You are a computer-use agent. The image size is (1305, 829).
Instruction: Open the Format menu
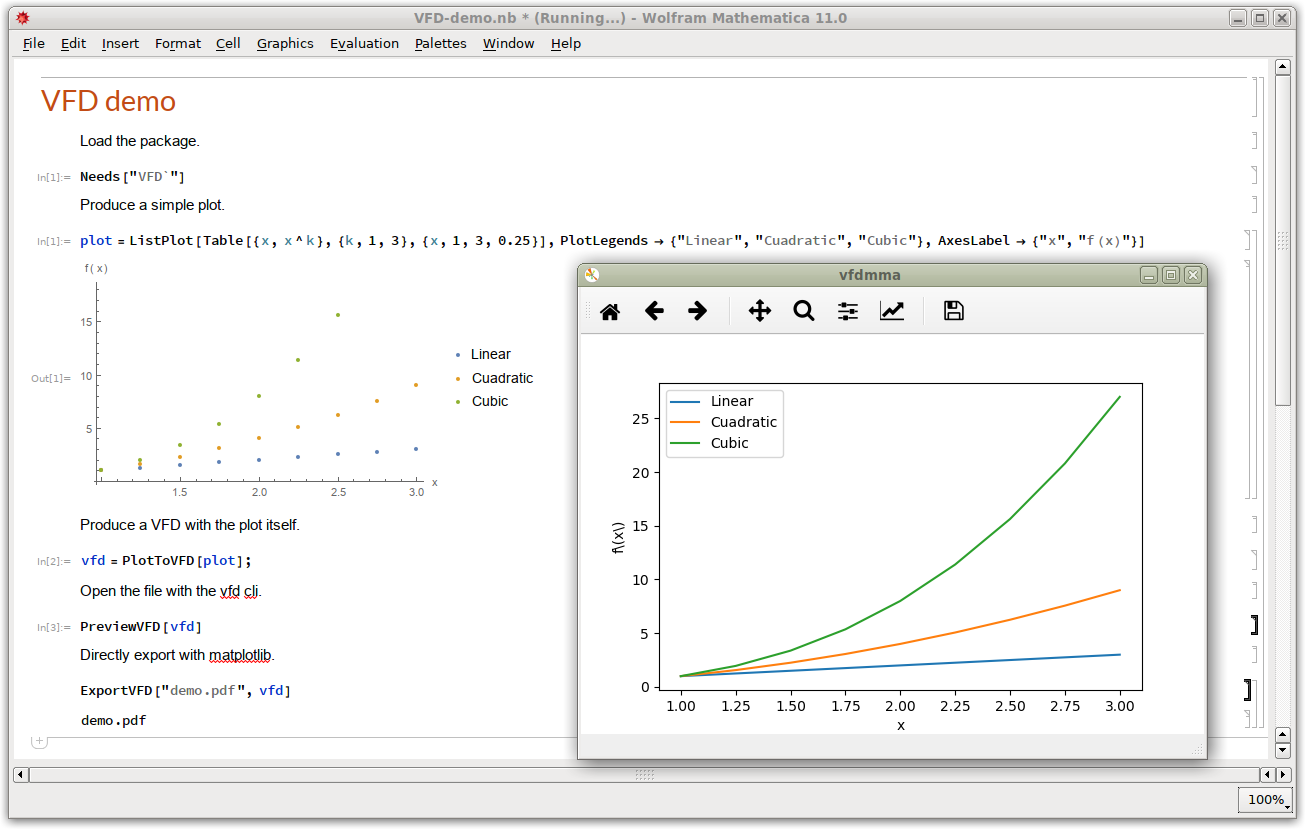point(178,43)
